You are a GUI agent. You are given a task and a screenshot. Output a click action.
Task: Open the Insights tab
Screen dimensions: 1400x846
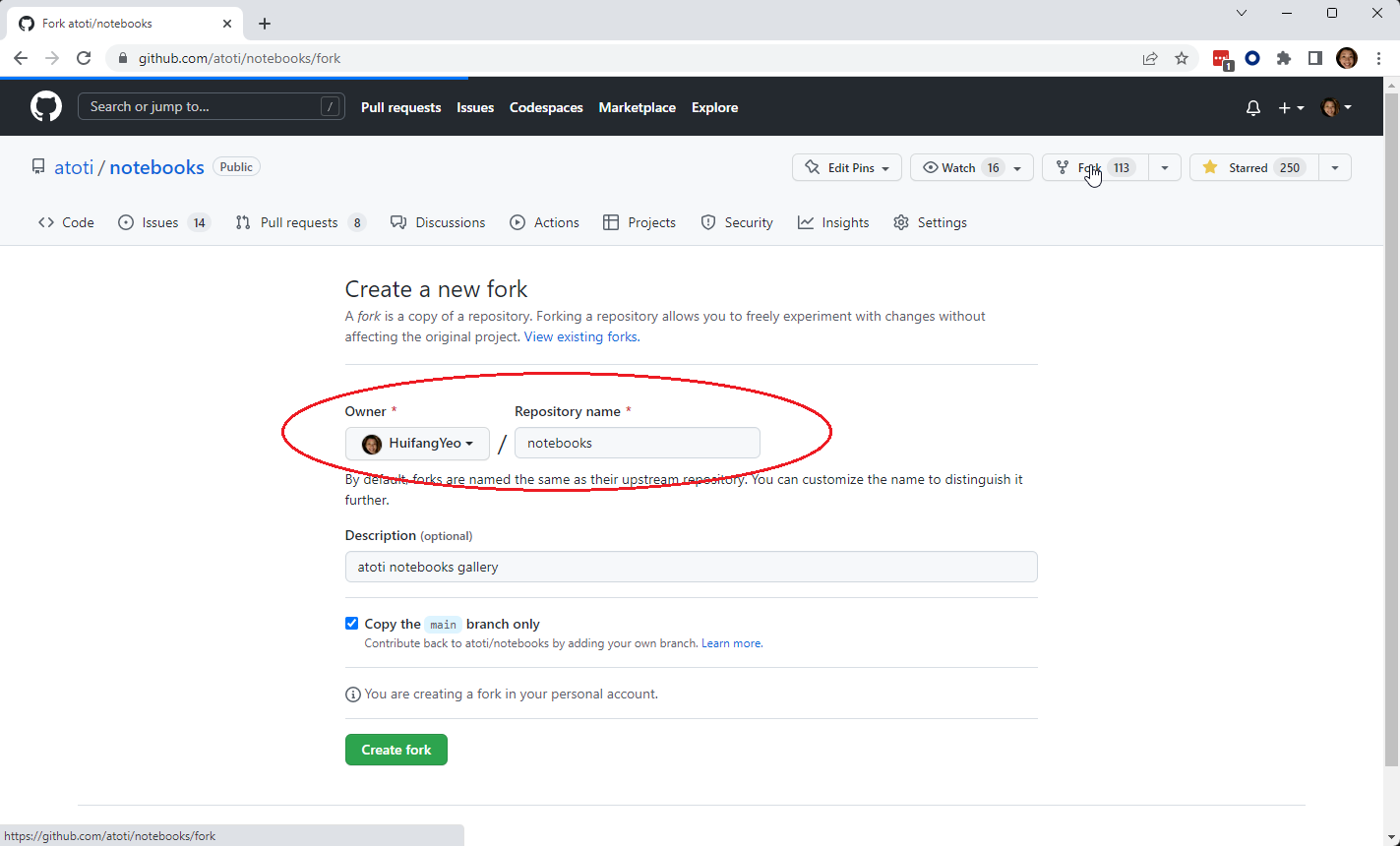tap(833, 222)
